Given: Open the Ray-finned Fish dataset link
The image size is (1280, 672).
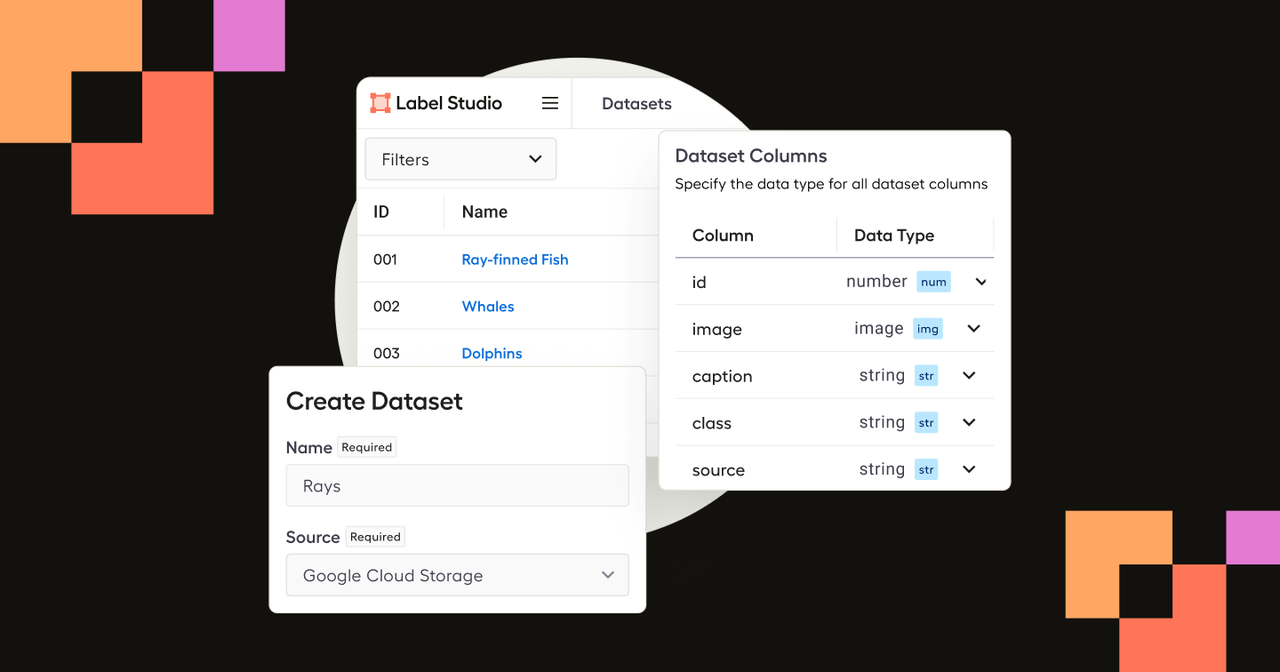Looking at the screenshot, I should point(514,259).
